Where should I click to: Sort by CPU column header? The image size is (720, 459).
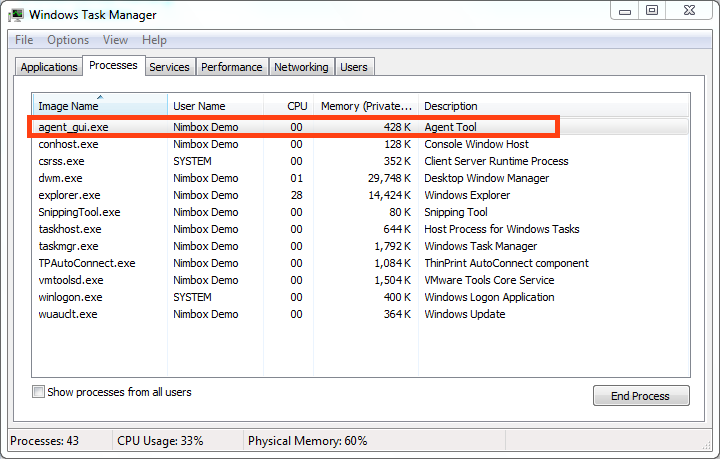pos(288,106)
